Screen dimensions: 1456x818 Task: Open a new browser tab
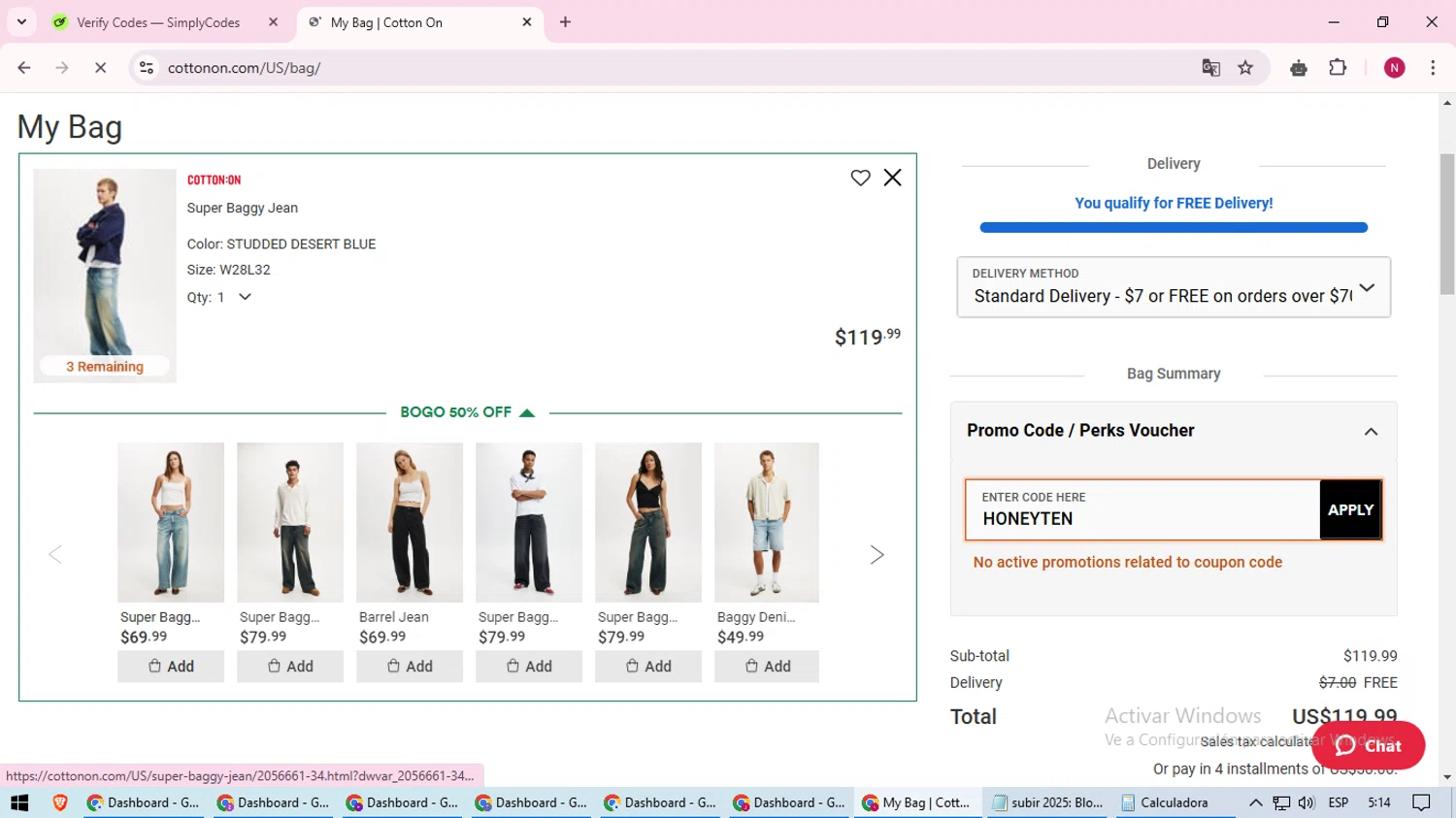[x=565, y=21]
